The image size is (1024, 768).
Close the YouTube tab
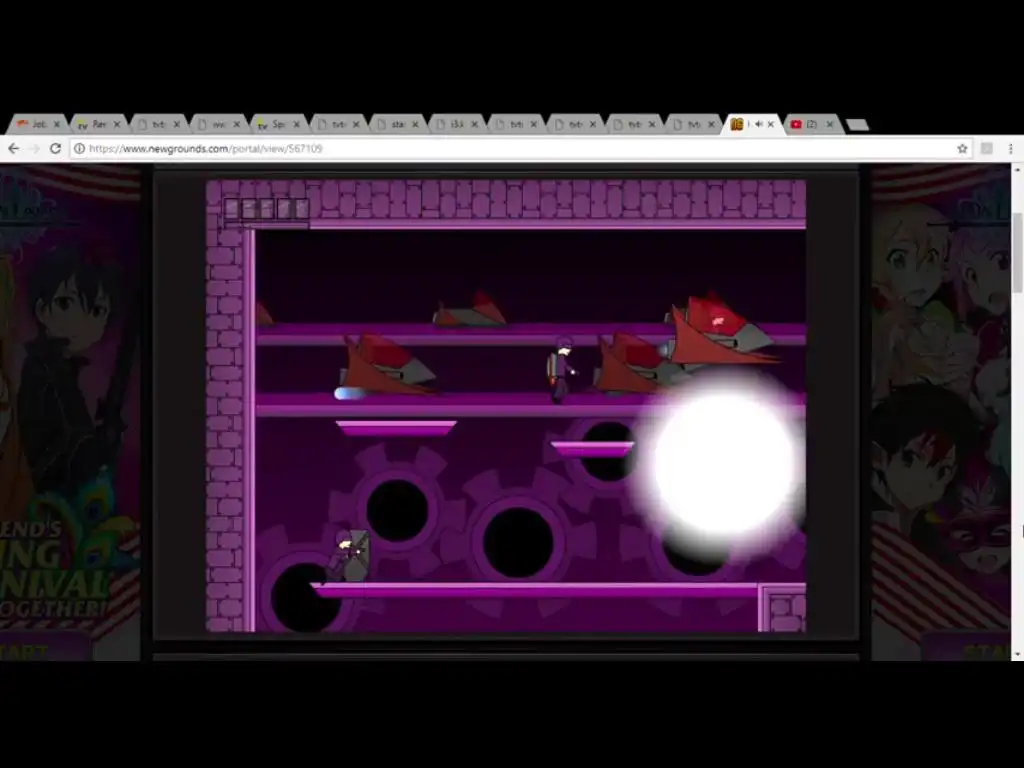coord(830,124)
